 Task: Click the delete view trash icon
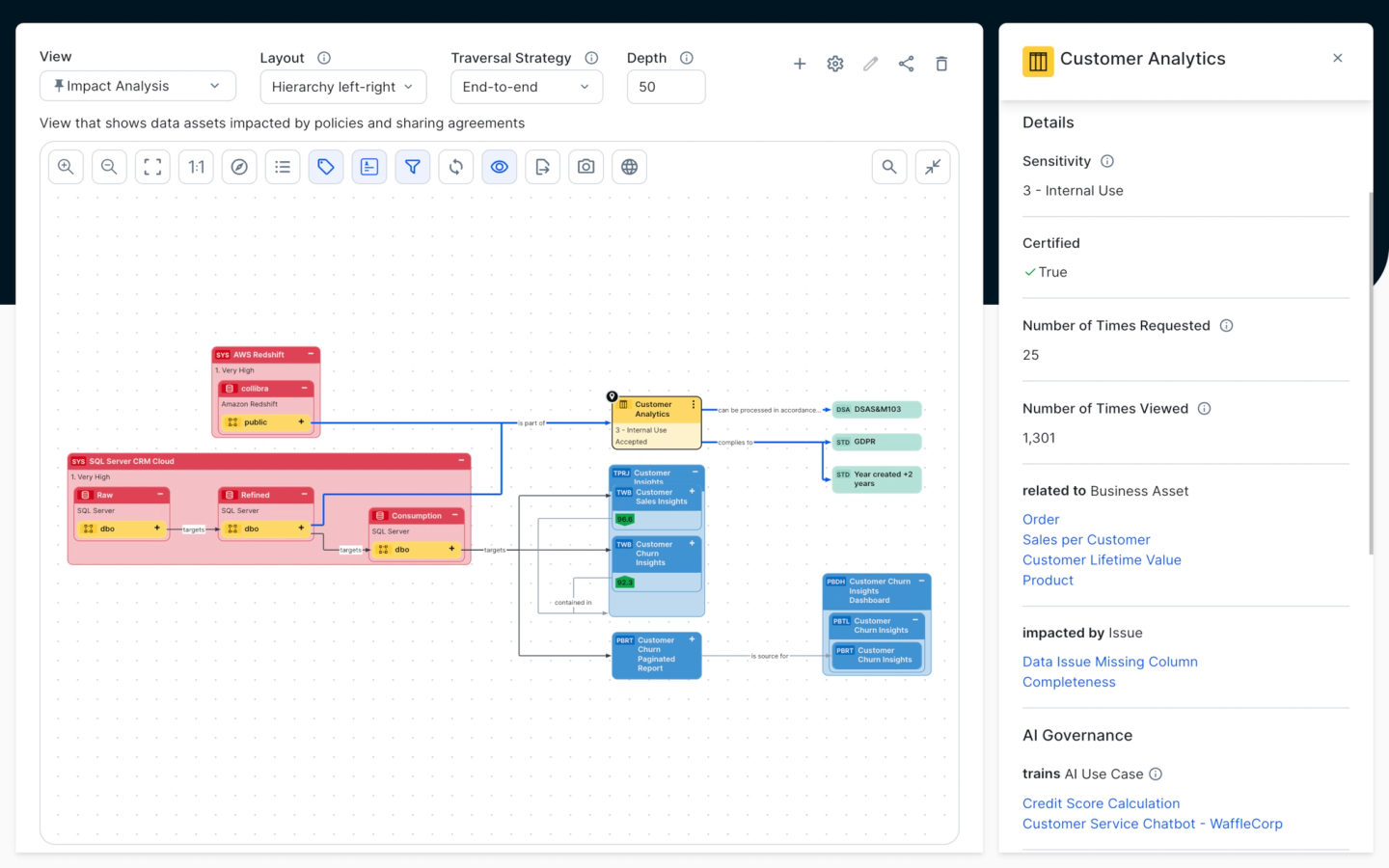941,64
